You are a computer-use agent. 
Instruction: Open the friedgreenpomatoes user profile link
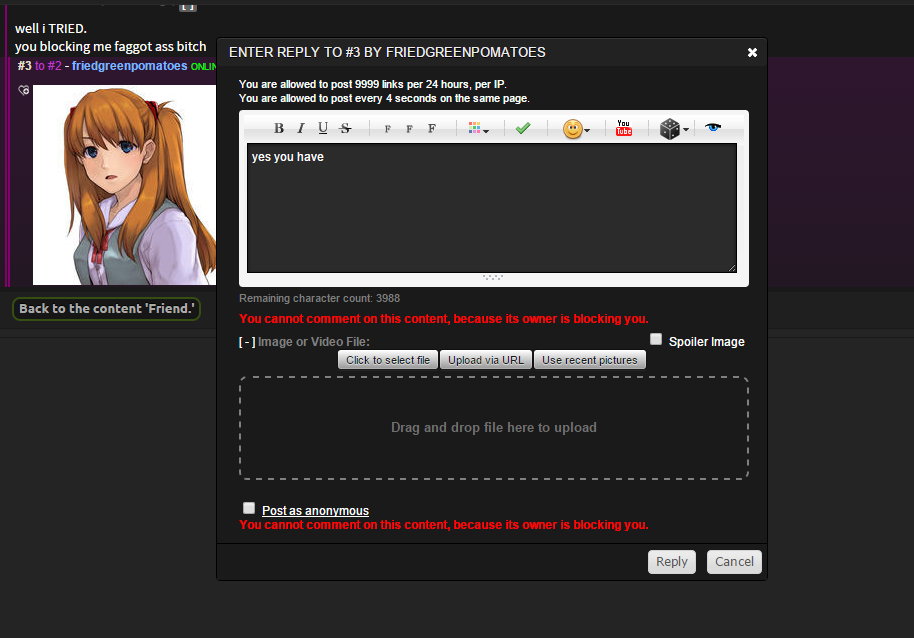coord(129,65)
